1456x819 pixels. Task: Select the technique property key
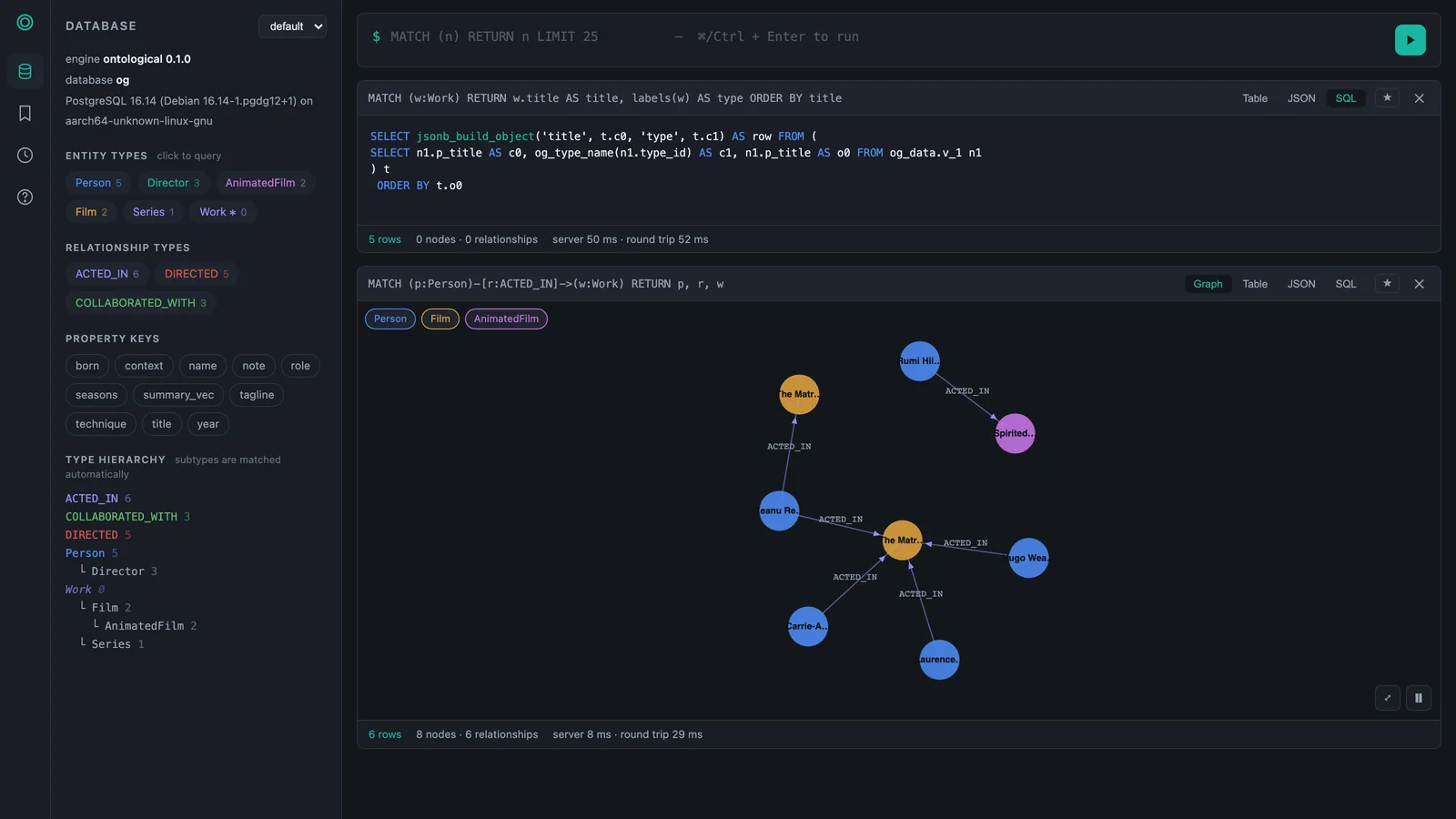[101, 424]
